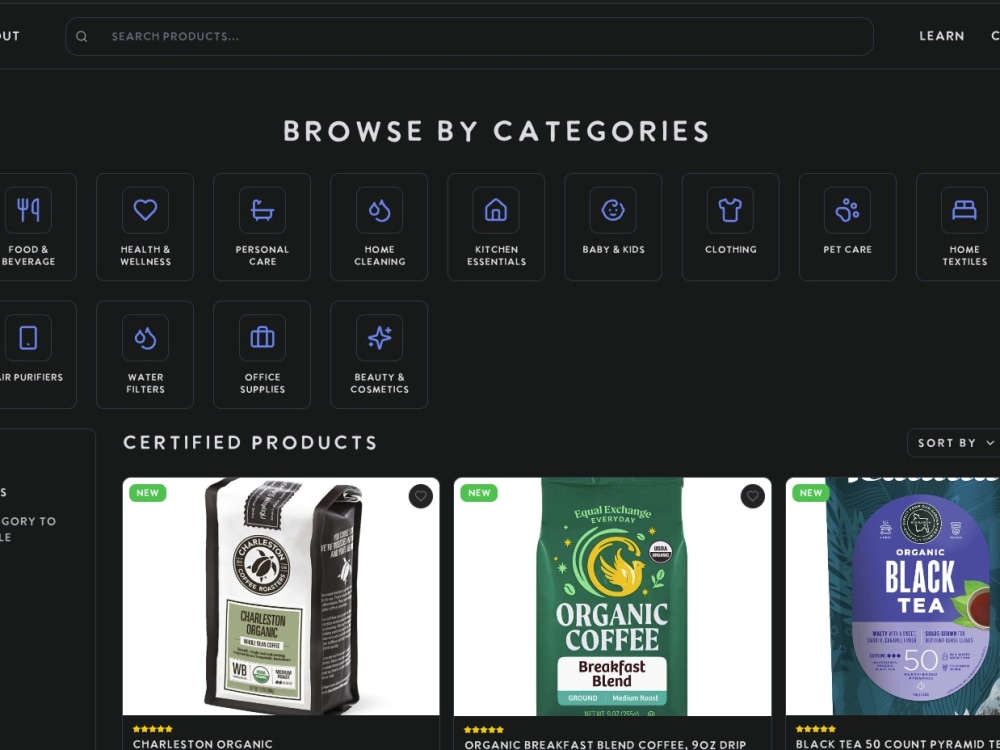
Task: Open Air Purifiers device icon category
Action: tap(28, 337)
